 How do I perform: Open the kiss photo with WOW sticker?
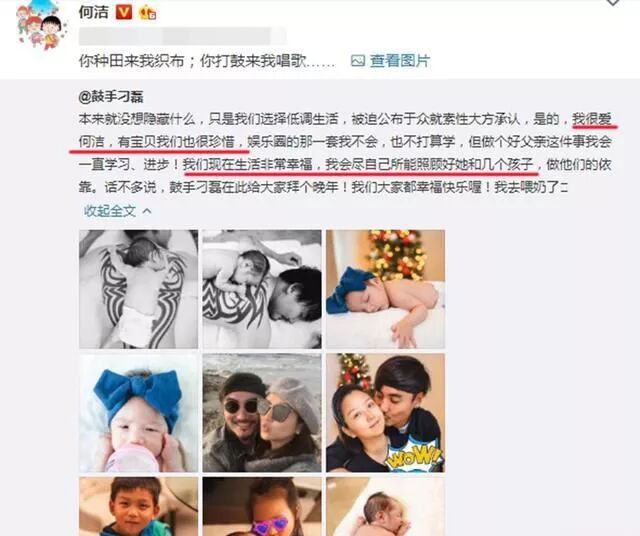(385, 413)
